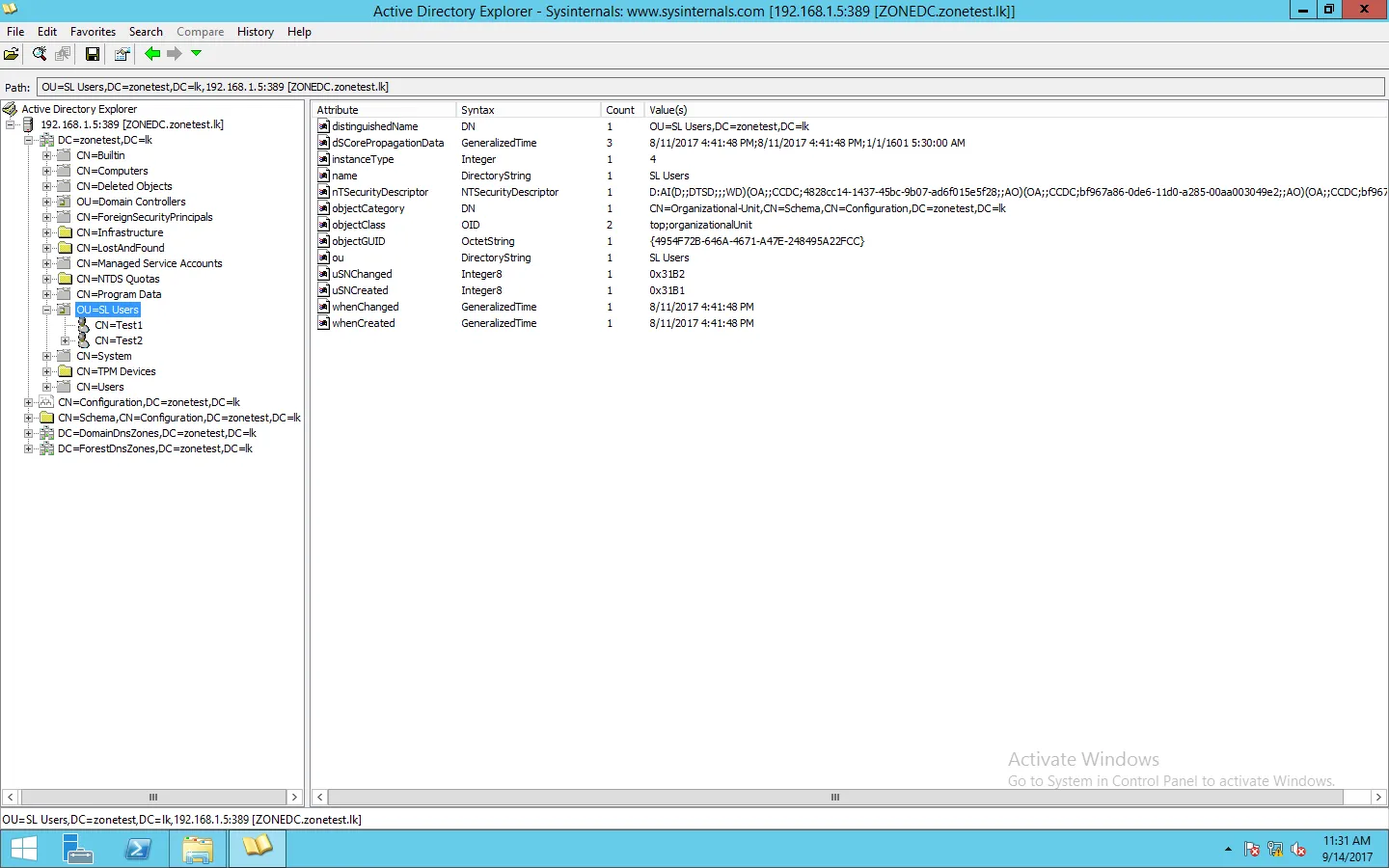Viewport: 1389px width, 868px height.
Task: Select the Active Directory Explorer root icon
Action: point(11,109)
